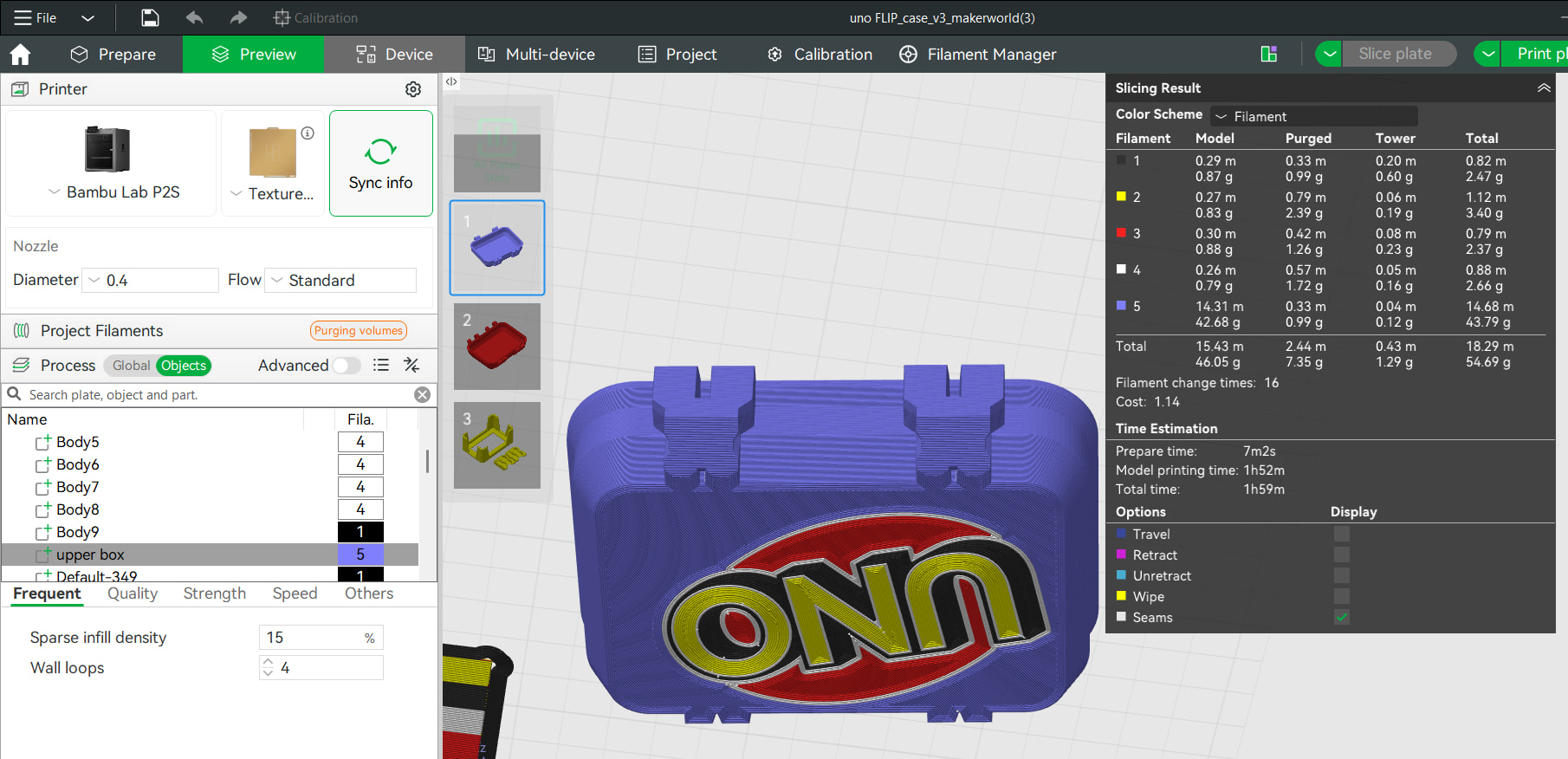1568x759 pixels.
Task: Switch to the Preview tab
Action: coord(254,55)
